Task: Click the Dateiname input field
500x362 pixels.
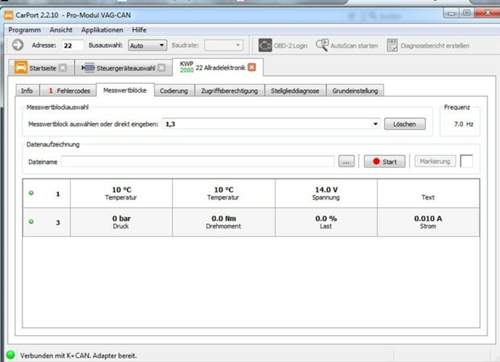Action: (x=198, y=162)
